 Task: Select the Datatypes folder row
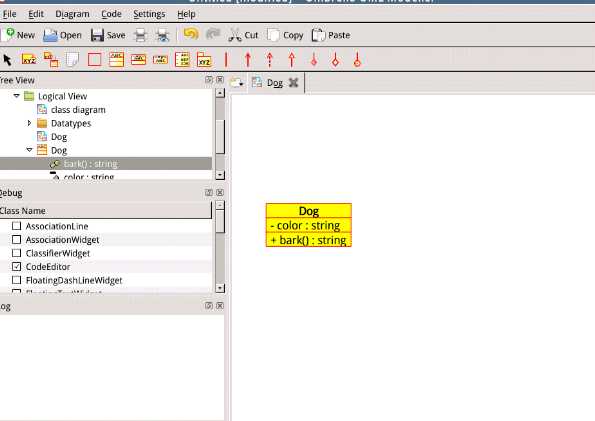pos(71,123)
